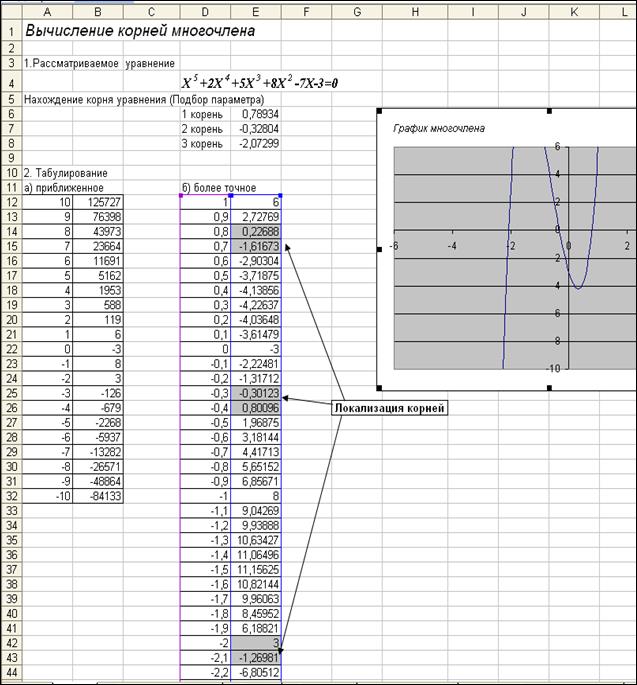Viewport: 637px width, 685px height.
Task: Select column C header
Action: click(151, 12)
